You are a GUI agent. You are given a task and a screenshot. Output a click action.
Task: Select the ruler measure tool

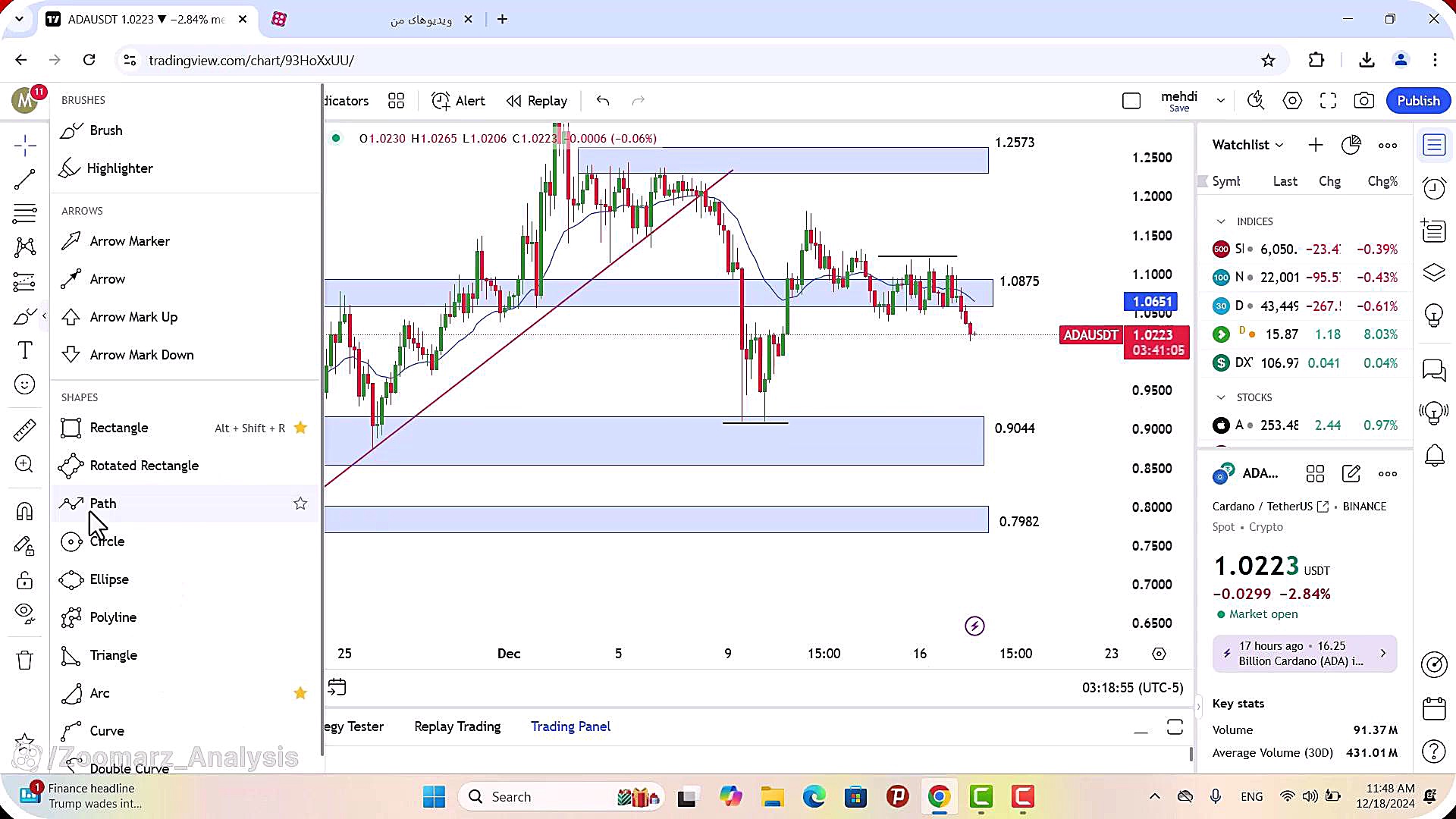(25, 430)
